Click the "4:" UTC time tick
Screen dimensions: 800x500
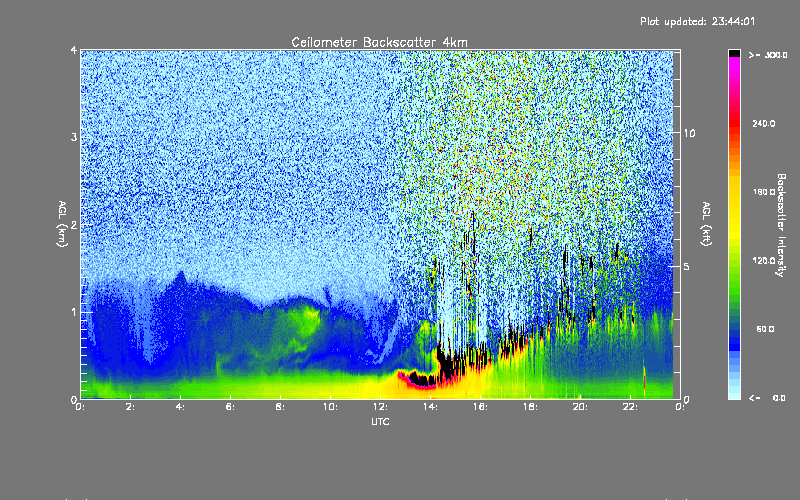click(180, 407)
